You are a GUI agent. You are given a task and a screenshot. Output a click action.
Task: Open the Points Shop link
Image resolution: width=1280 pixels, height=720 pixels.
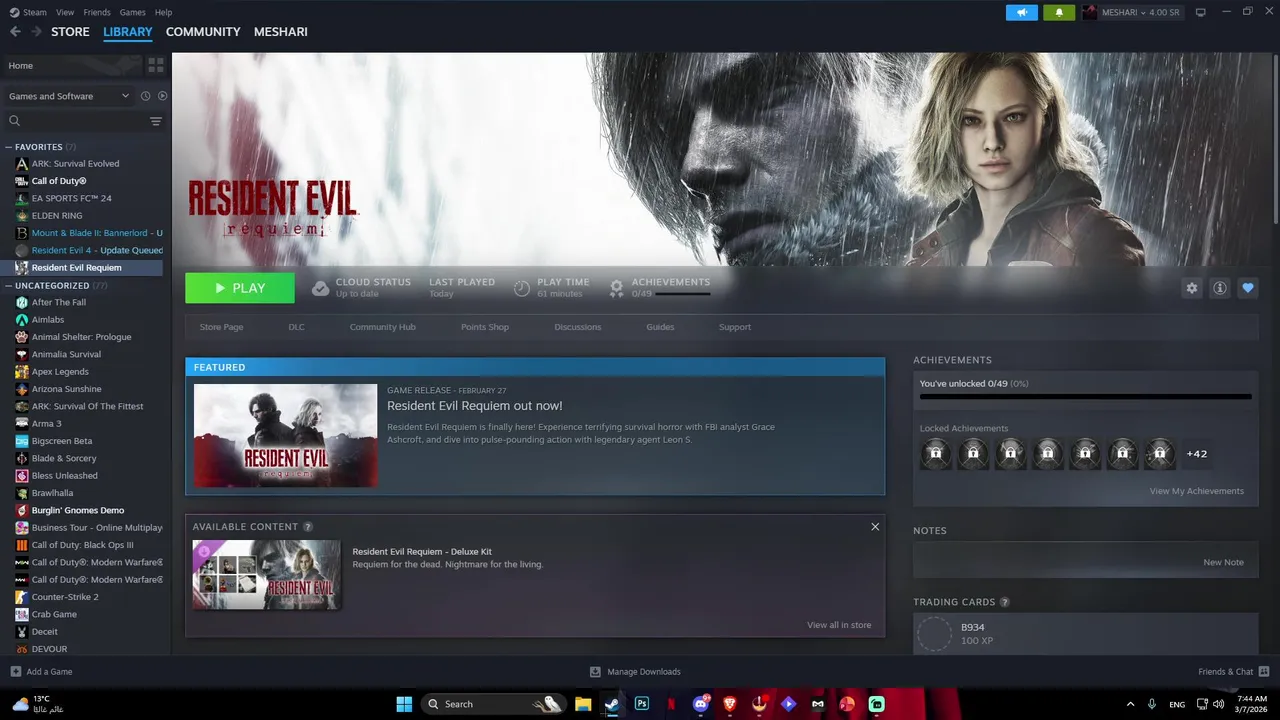(485, 327)
